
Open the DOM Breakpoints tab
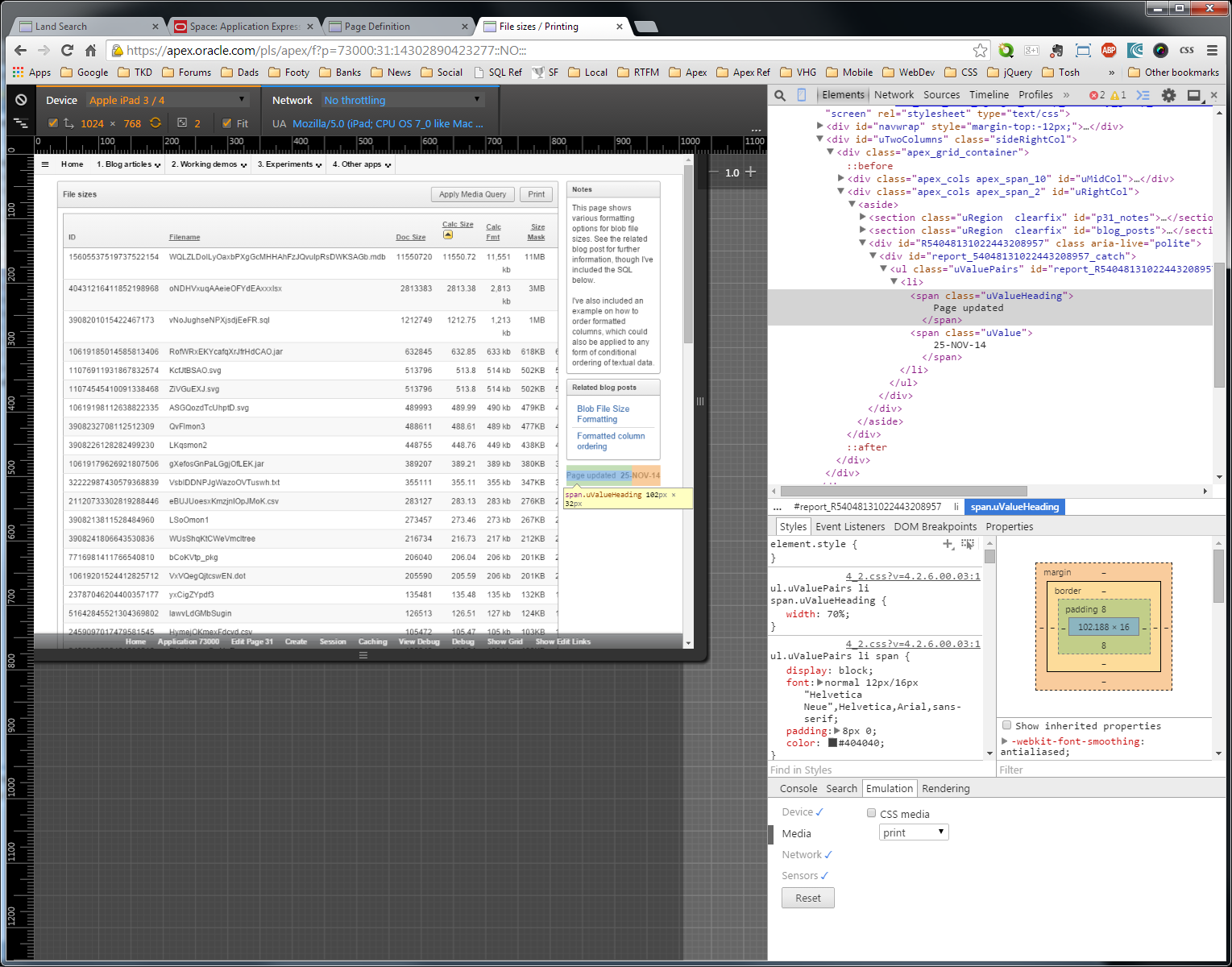click(x=935, y=527)
